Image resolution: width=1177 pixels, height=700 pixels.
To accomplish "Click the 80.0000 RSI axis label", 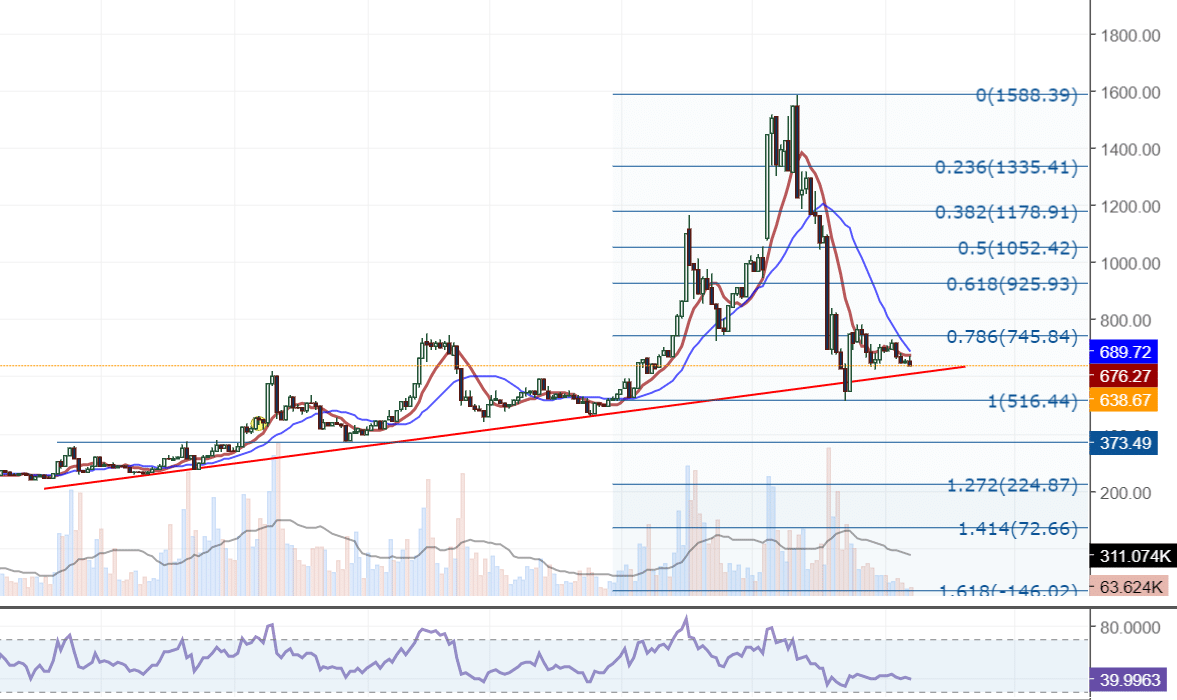I will point(1131,627).
